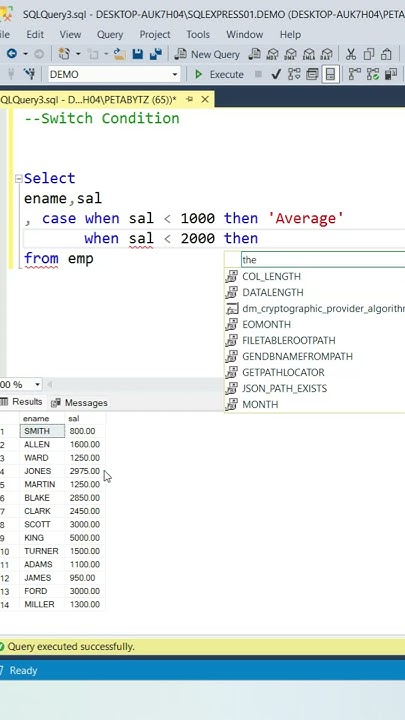Select the SQLQuery3.sql document tab

[88, 100]
